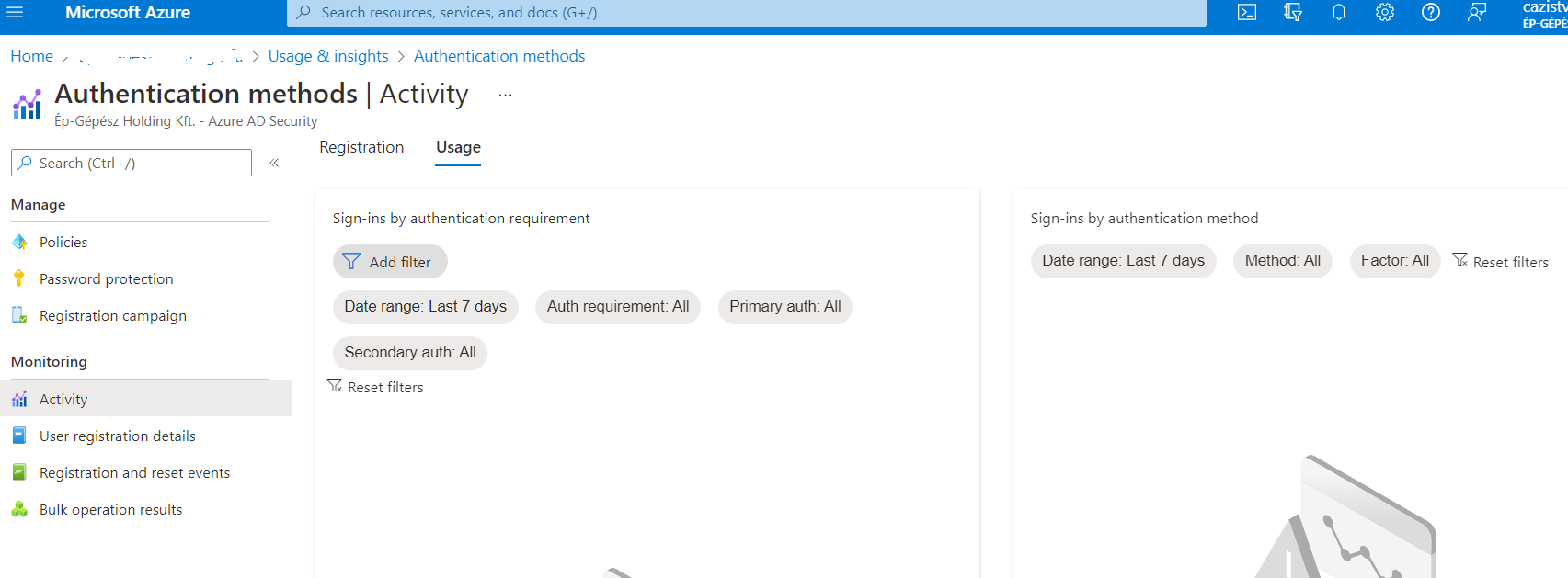Image resolution: width=1568 pixels, height=578 pixels.
Task: Open the help question mark
Action: coord(1431,13)
